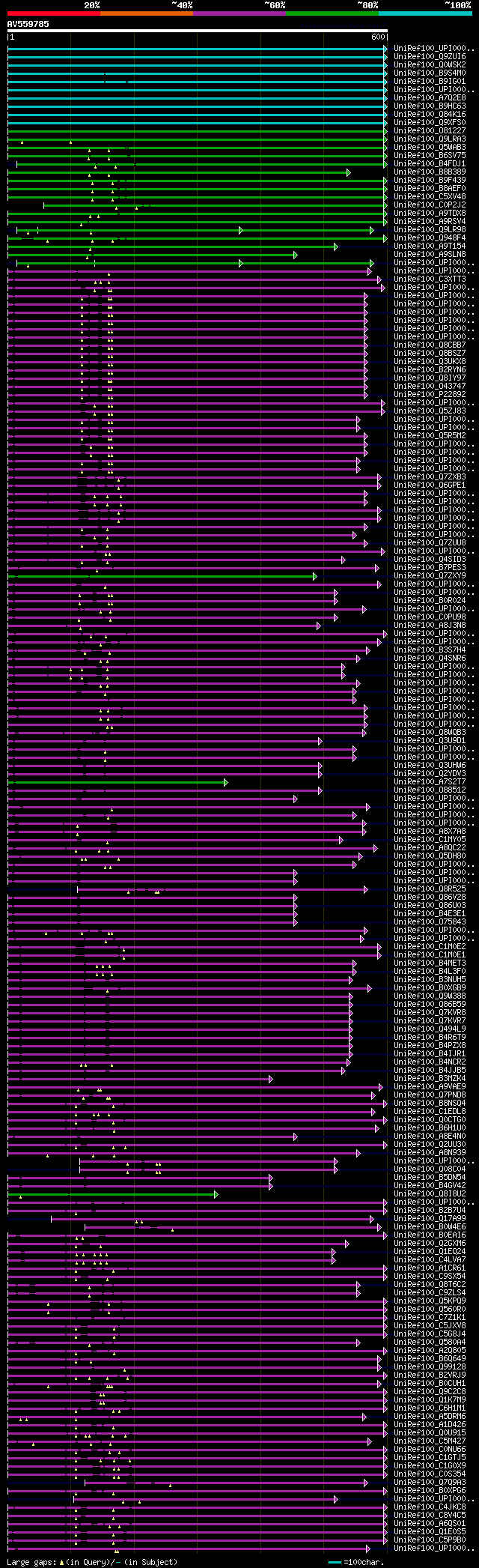Click the UniRef100_B0XGB9 label
This screenshot has width=479, height=1568.
click(x=430, y=988)
